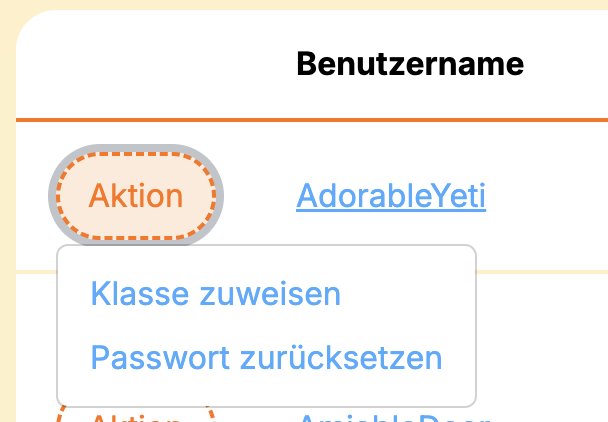This screenshot has width=608, height=422.
Task: Select 'Klasse zuweisen' from the dropdown
Action: (x=215, y=294)
